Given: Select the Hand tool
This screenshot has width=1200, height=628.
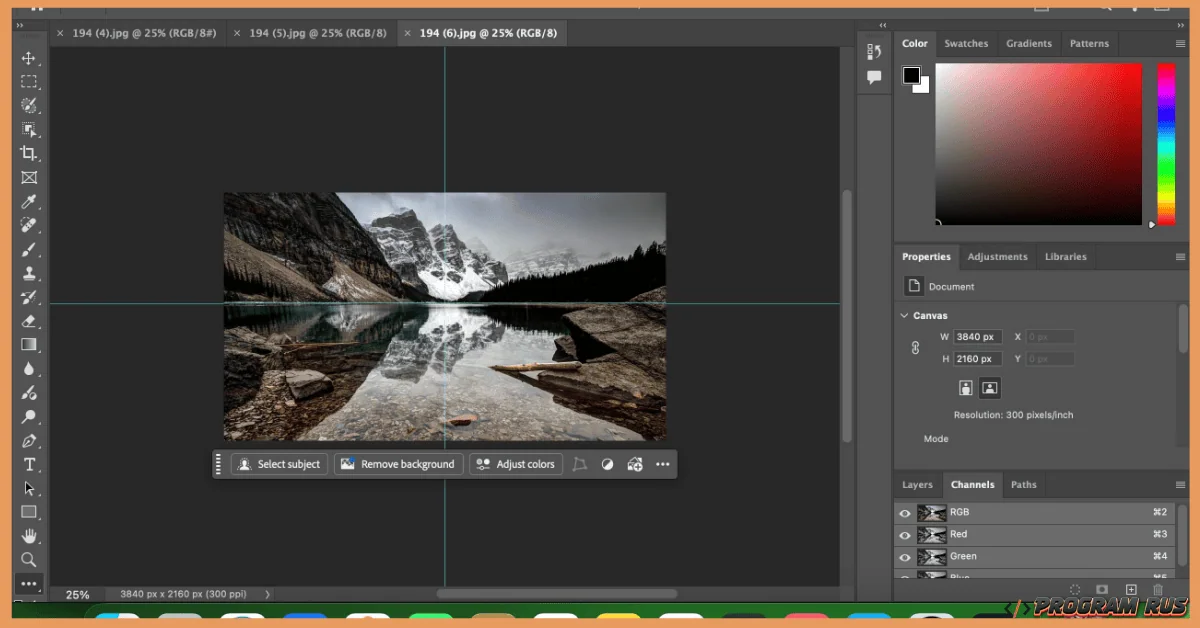Looking at the screenshot, I should pyautogui.click(x=29, y=536).
